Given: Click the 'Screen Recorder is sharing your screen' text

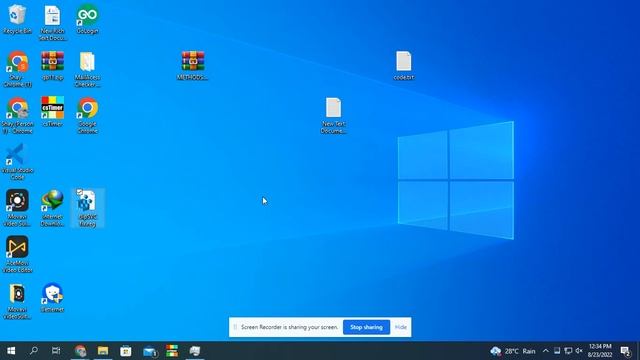Looking at the screenshot, I should point(289,327).
